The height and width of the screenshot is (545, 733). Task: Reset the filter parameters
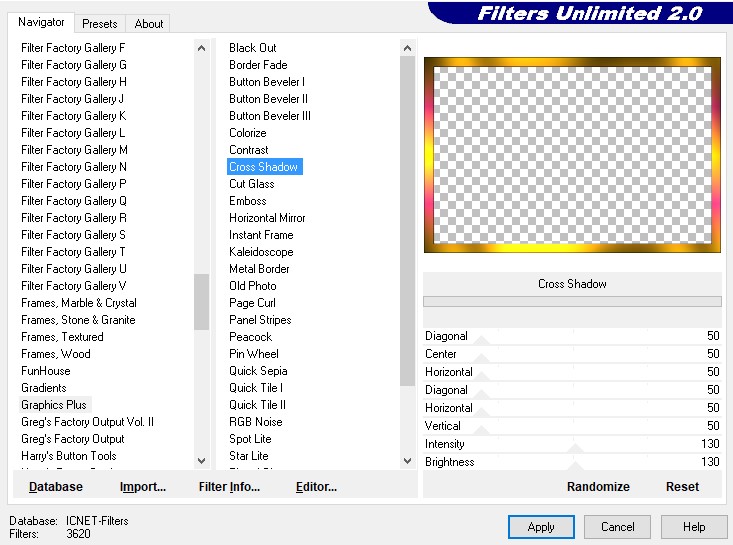pyautogui.click(x=682, y=487)
